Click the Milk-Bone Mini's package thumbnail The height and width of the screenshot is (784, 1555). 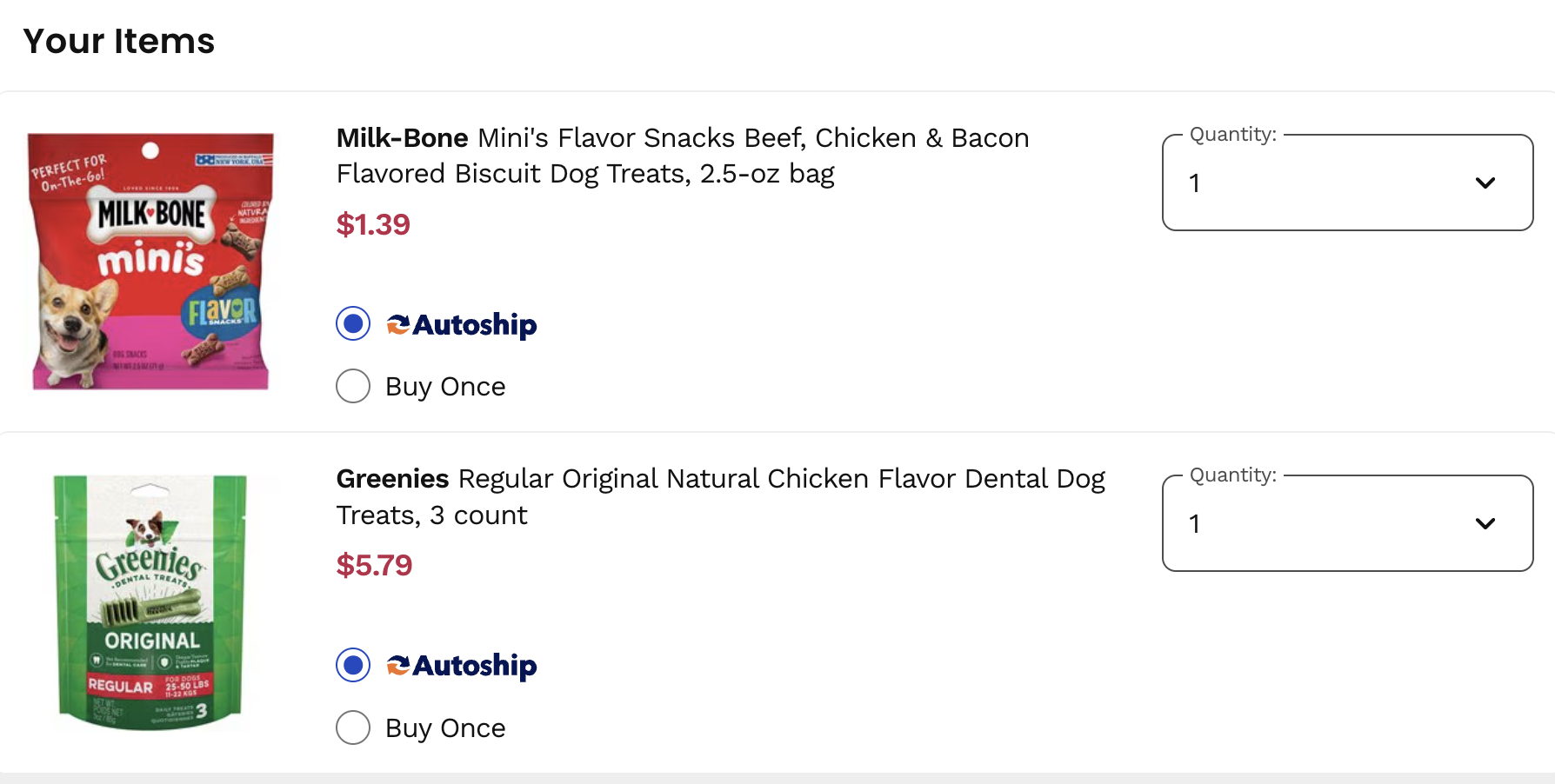(x=150, y=261)
